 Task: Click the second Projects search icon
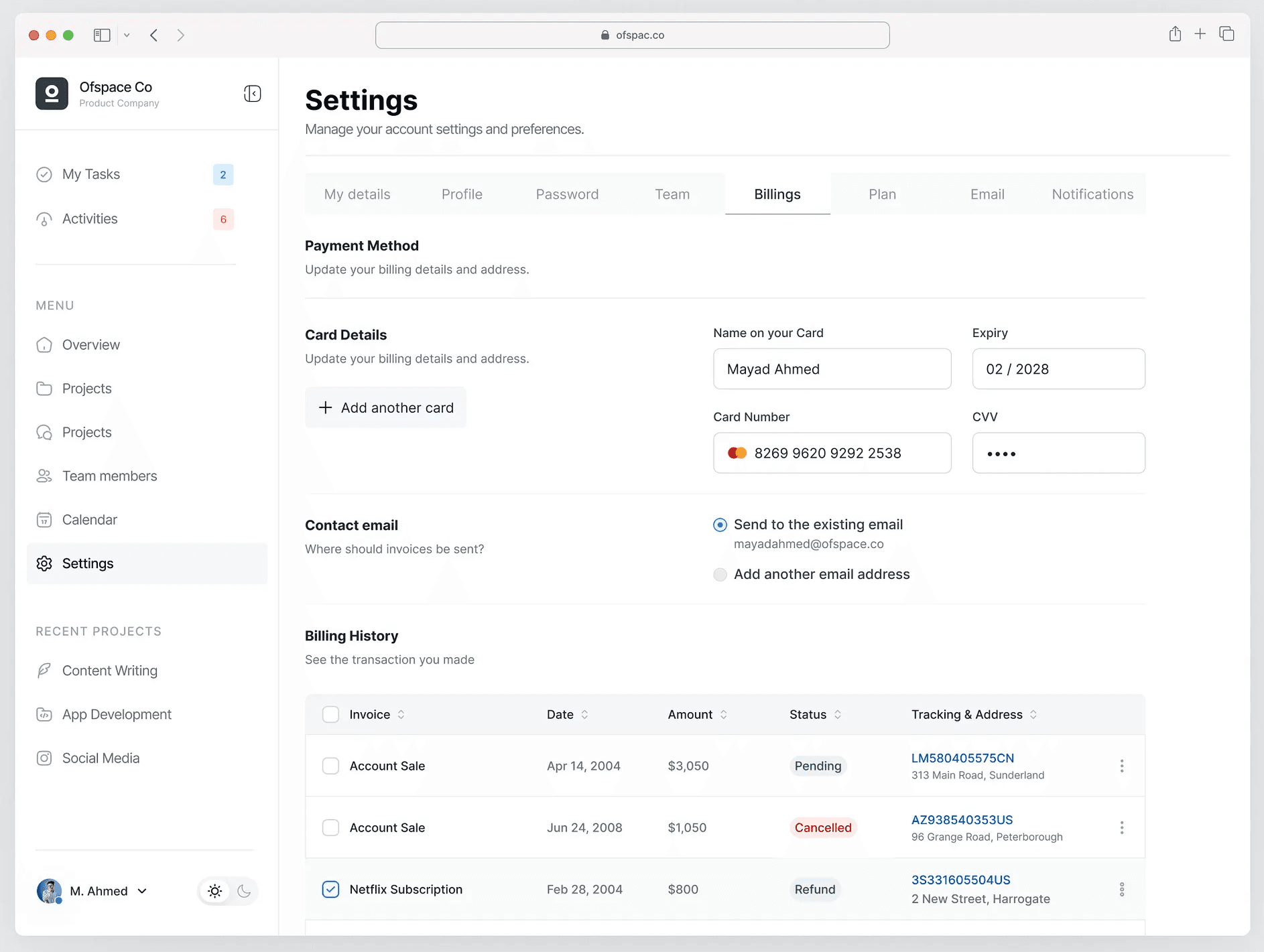click(44, 432)
